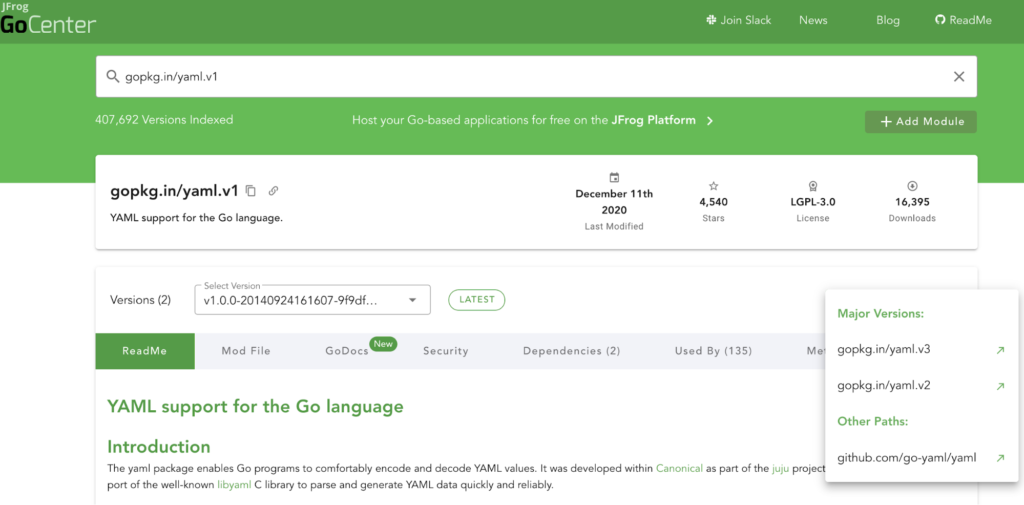Switch to the Mod File tab
The height and width of the screenshot is (505, 1024).
tap(246, 351)
